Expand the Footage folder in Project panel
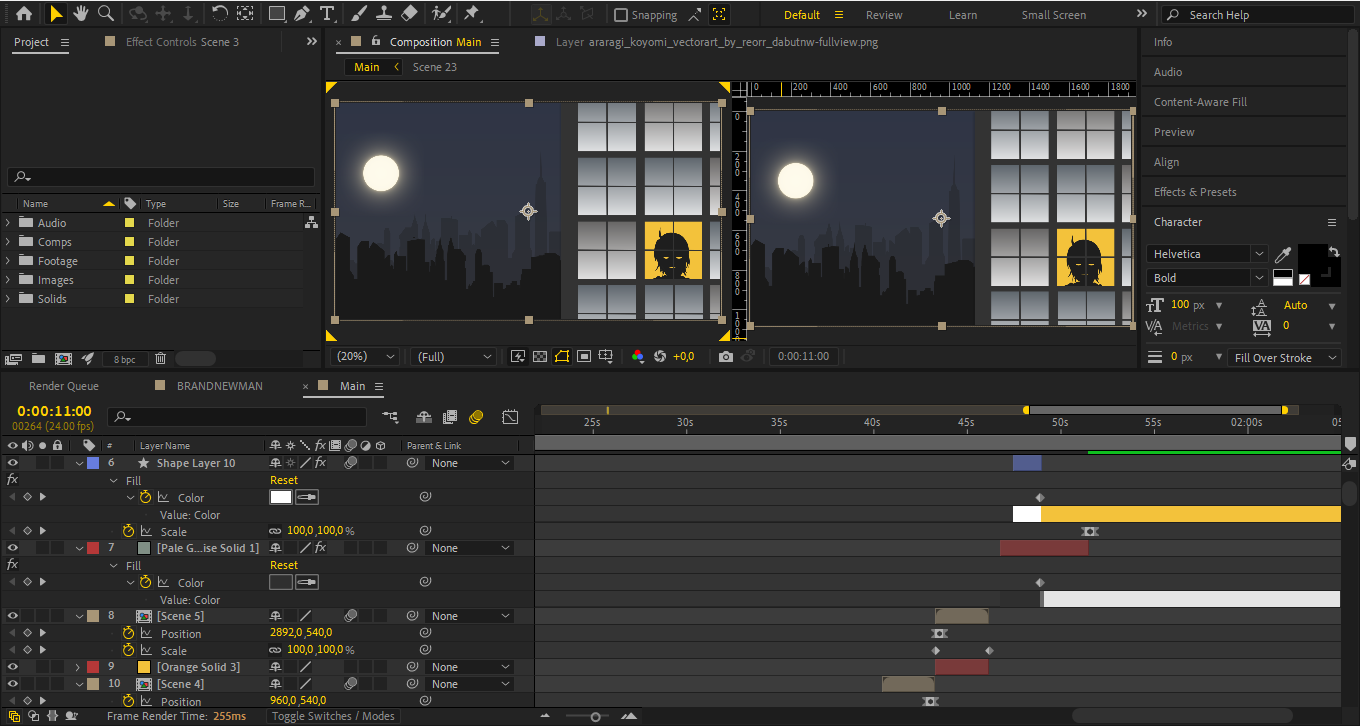The image size is (1360, 726). (8, 261)
